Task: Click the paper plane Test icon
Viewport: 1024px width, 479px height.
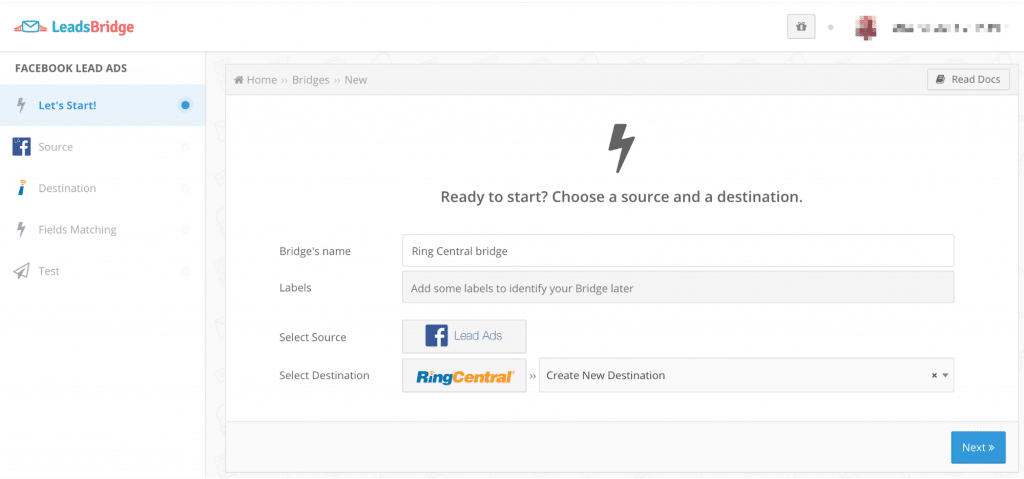Action: tap(21, 271)
